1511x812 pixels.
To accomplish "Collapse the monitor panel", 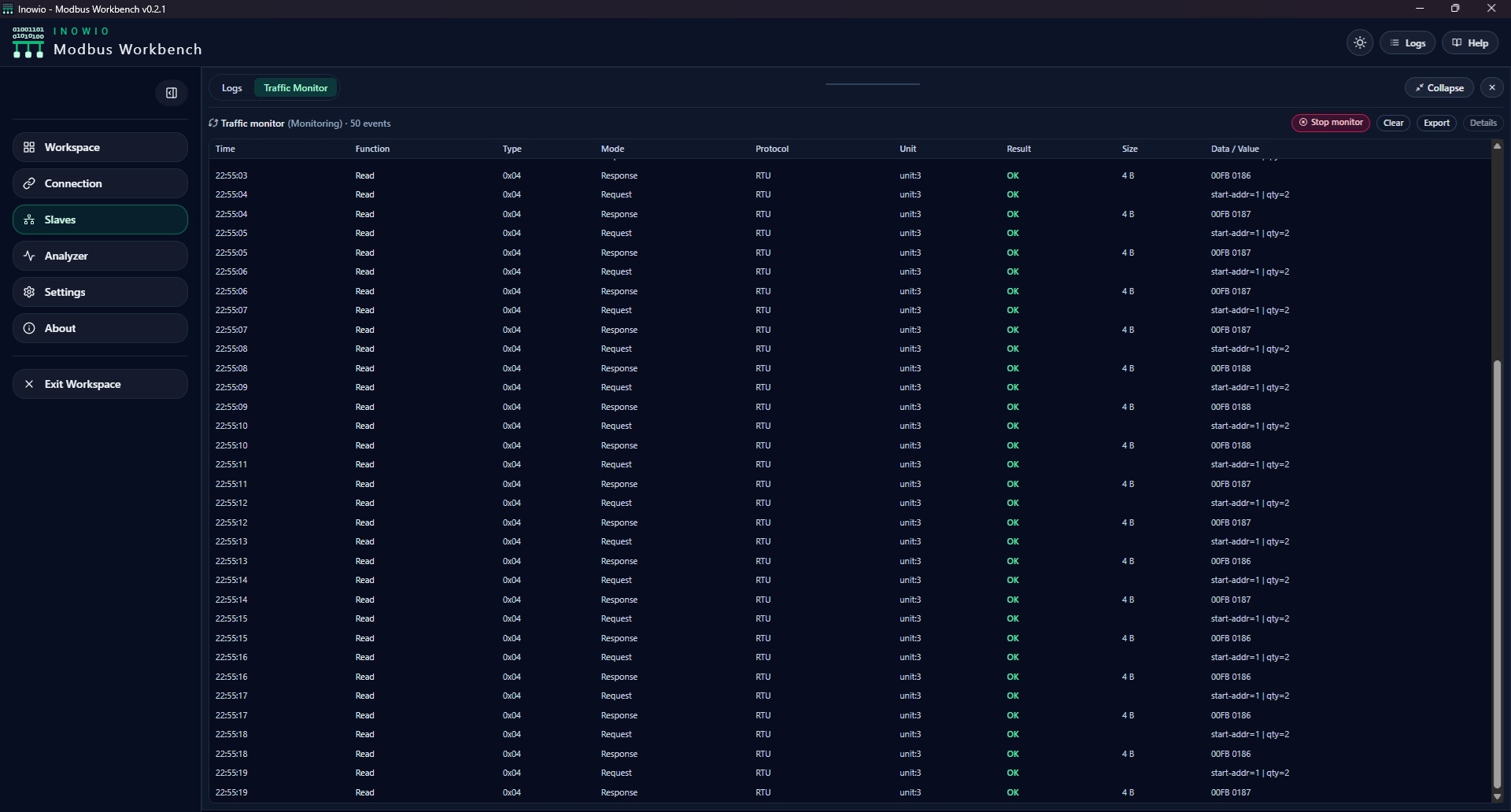I will (1439, 87).
